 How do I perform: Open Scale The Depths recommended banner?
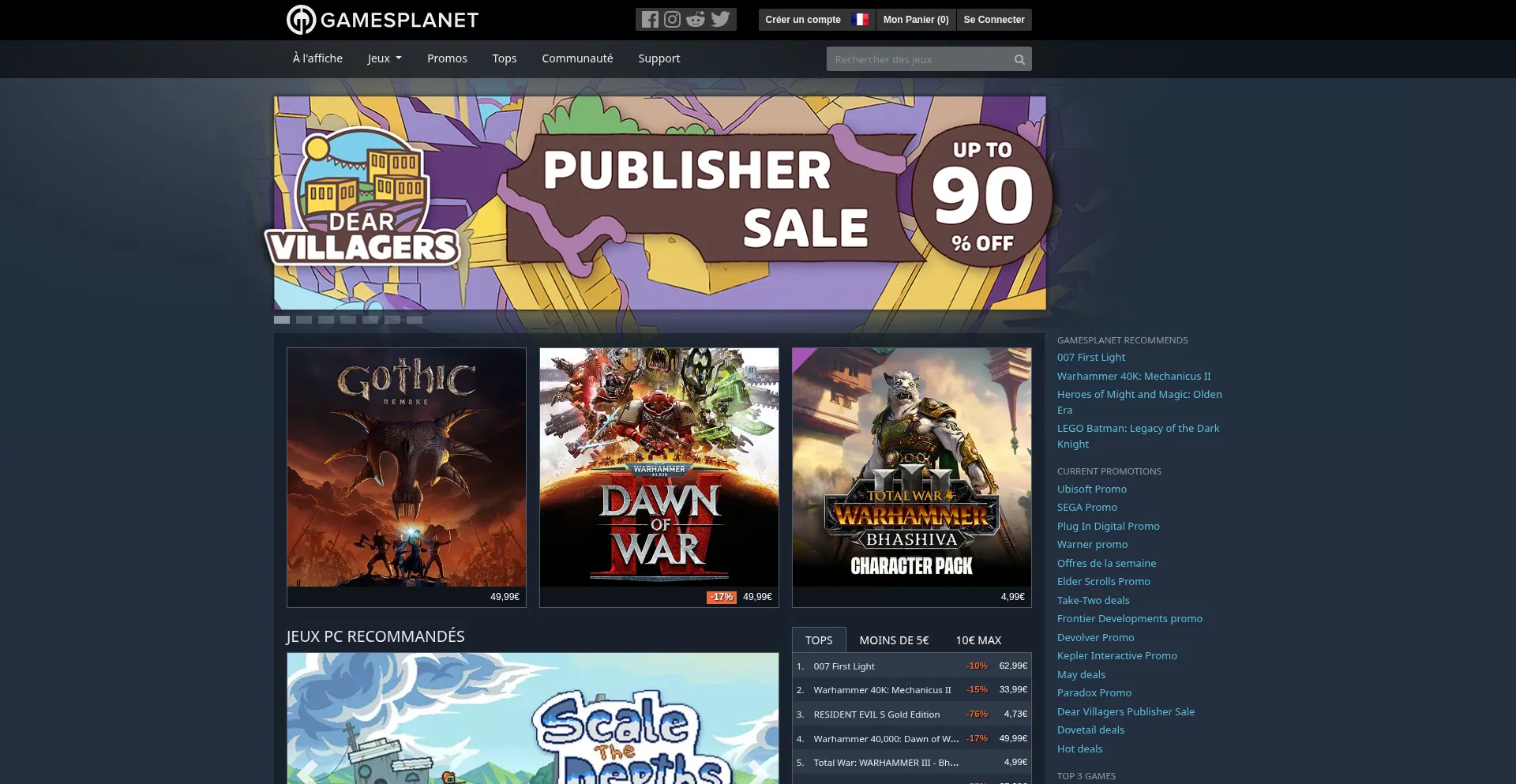[533, 718]
